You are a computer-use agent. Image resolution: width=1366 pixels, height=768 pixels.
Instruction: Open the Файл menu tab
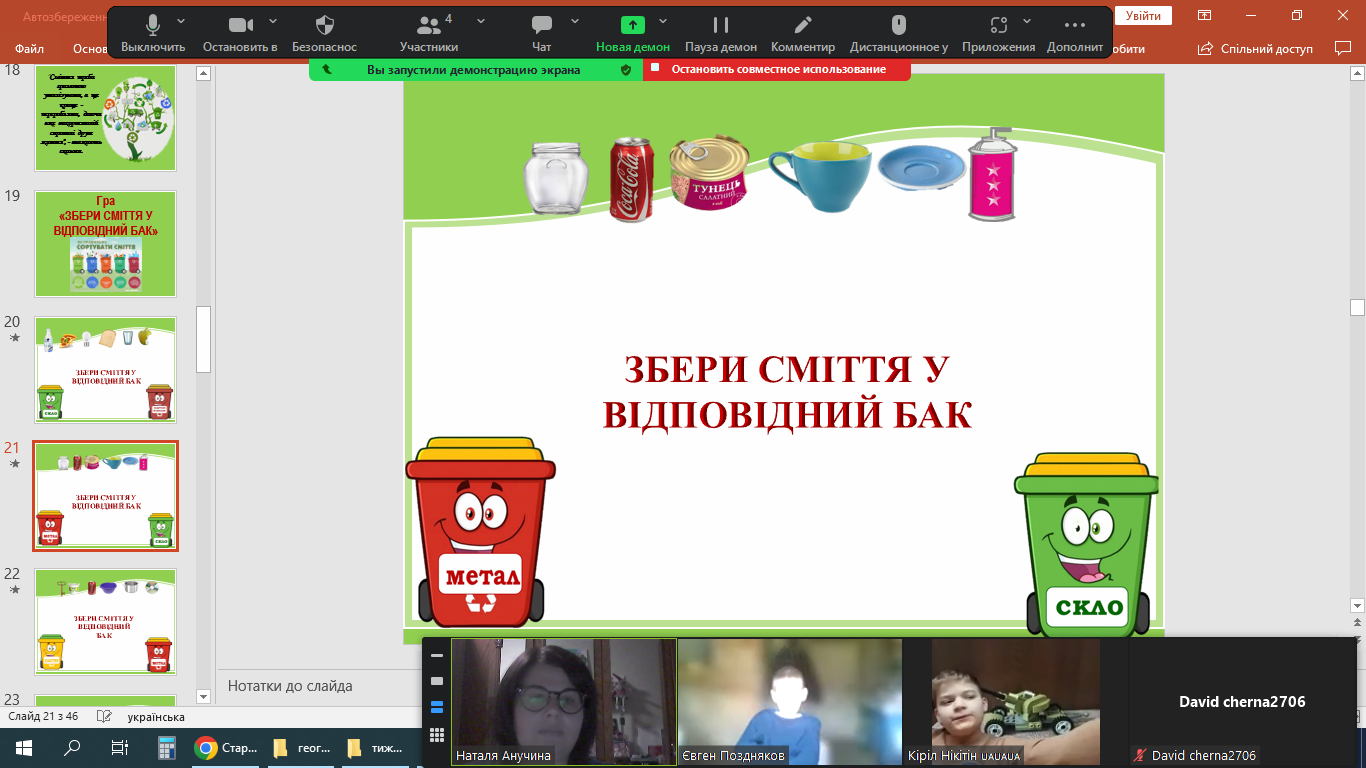coord(30,48)
